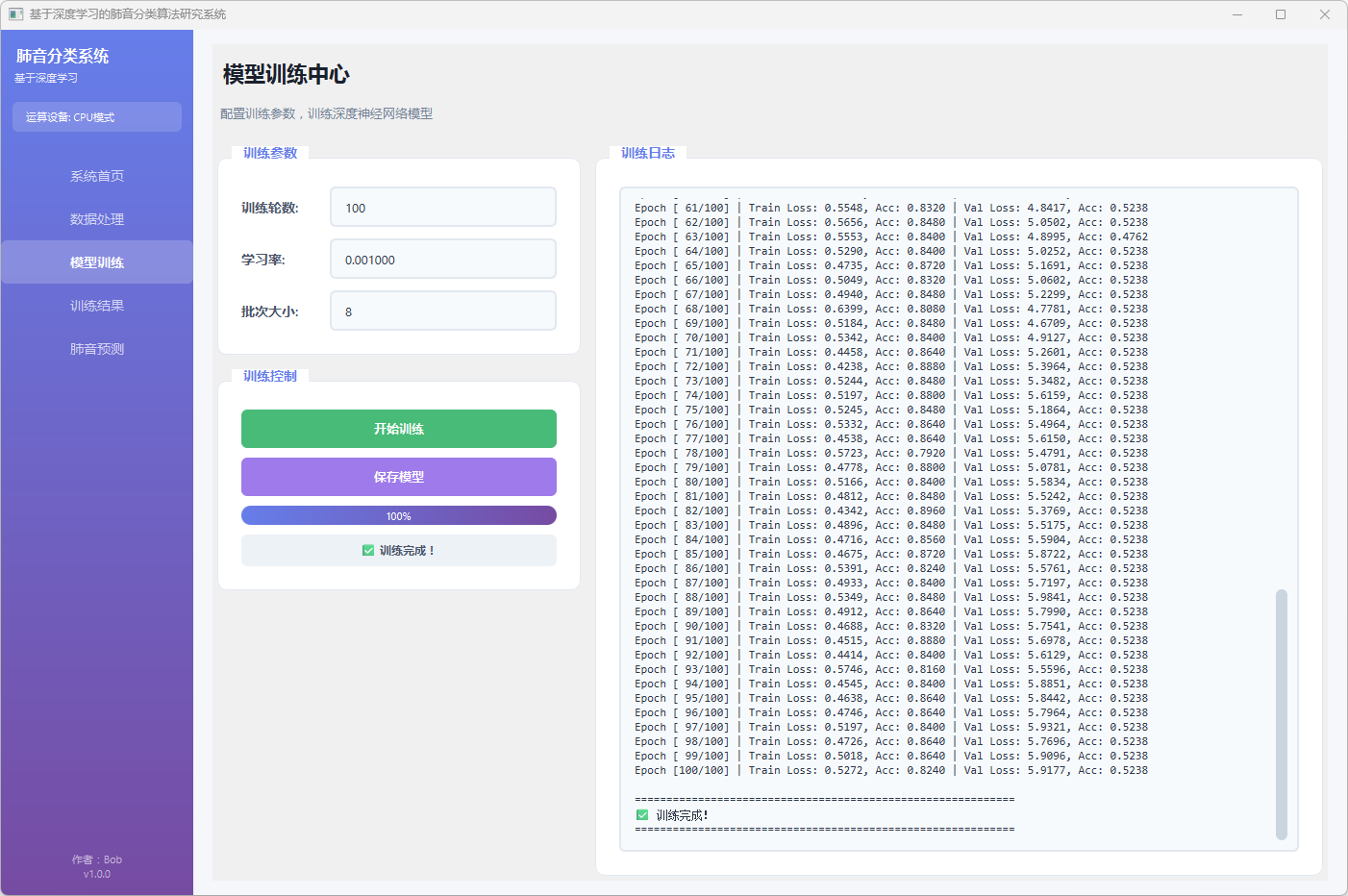Select the 模型训练 sidebar item
The height and width of the screenshot is (896, 1348).
(x=96, y=262)
